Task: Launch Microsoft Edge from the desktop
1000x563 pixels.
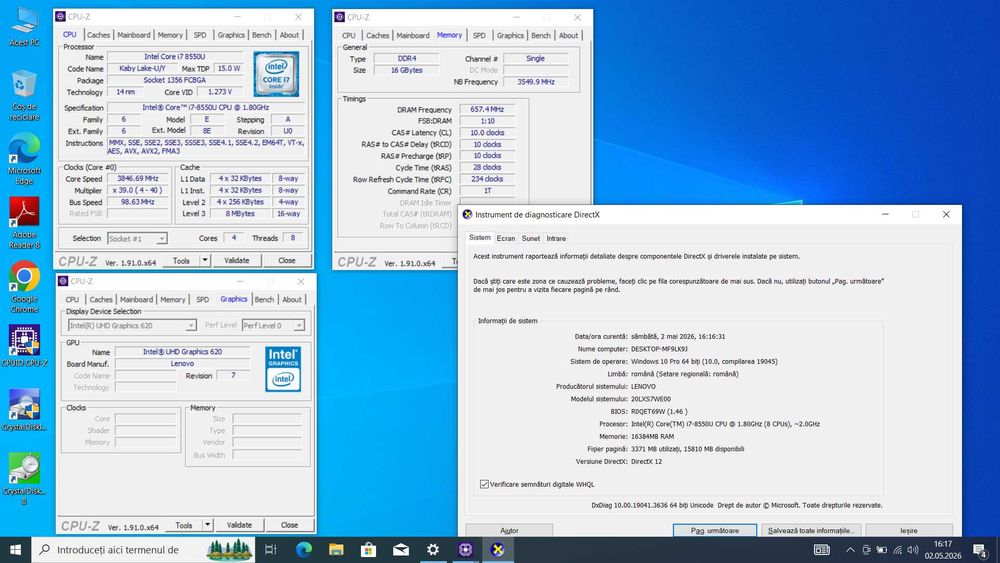Action: [x=24, y=159]
